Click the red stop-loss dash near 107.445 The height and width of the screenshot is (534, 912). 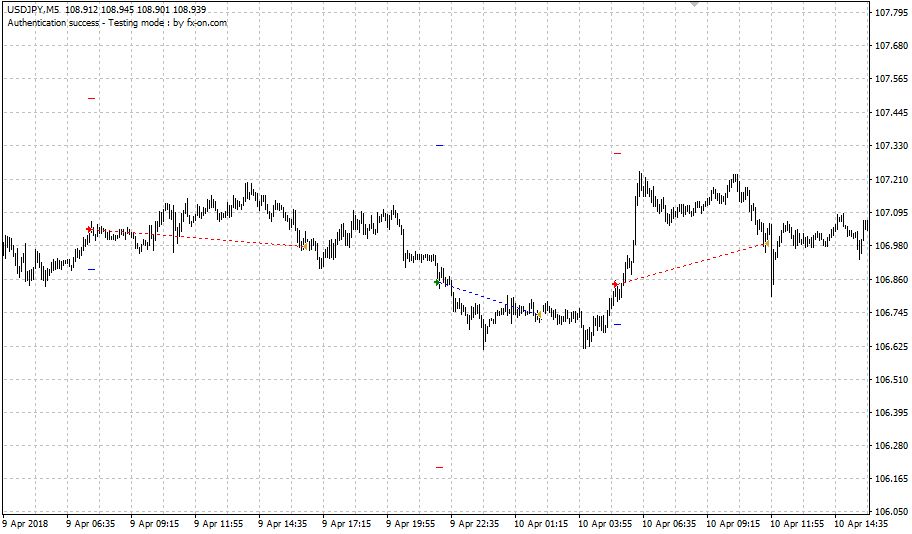click(91, 98)
